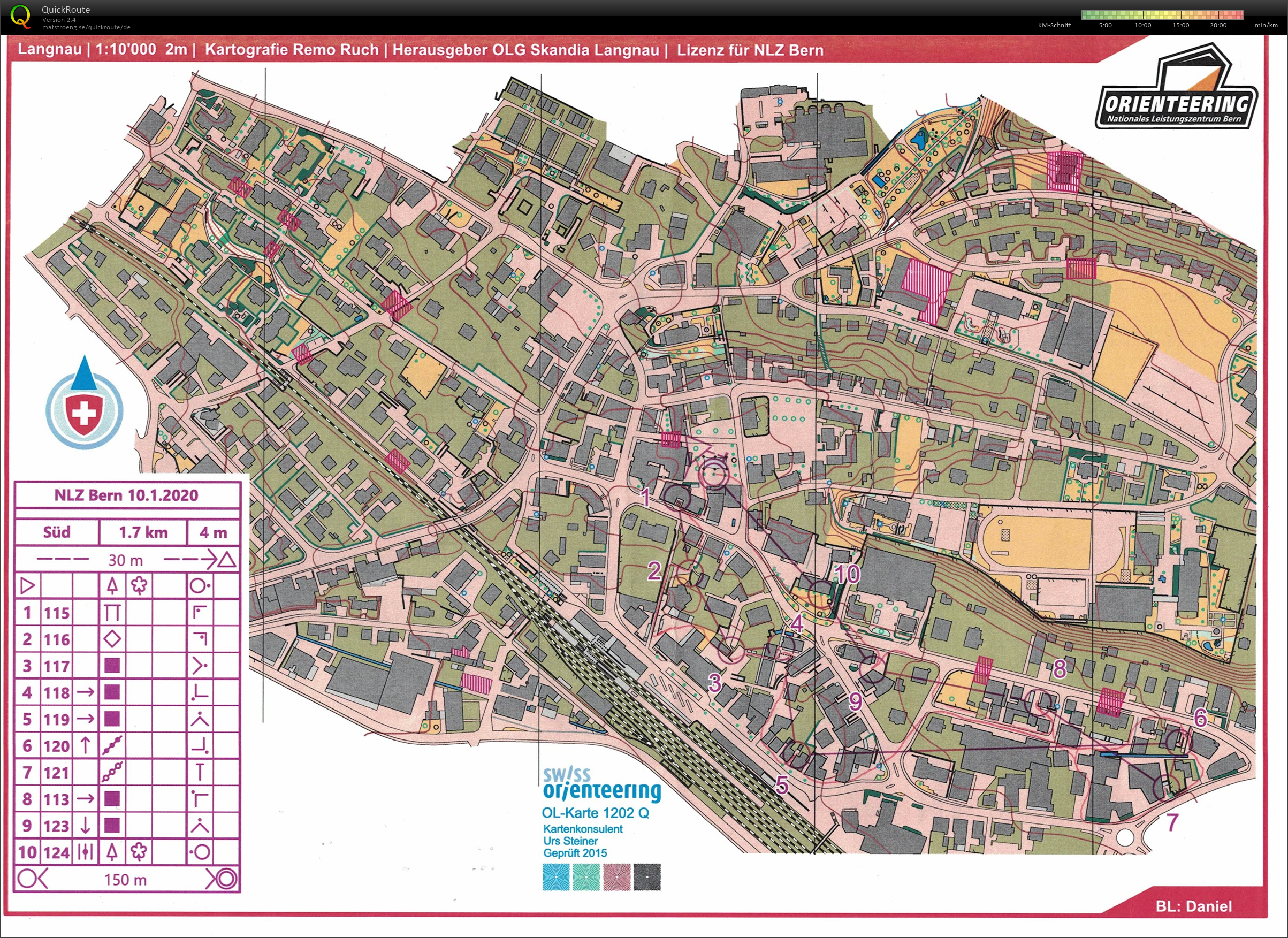The width and height of the screenshot is (1288, 938).
Task: Click the blue fingerprint color square
Action: coord(555,877)
